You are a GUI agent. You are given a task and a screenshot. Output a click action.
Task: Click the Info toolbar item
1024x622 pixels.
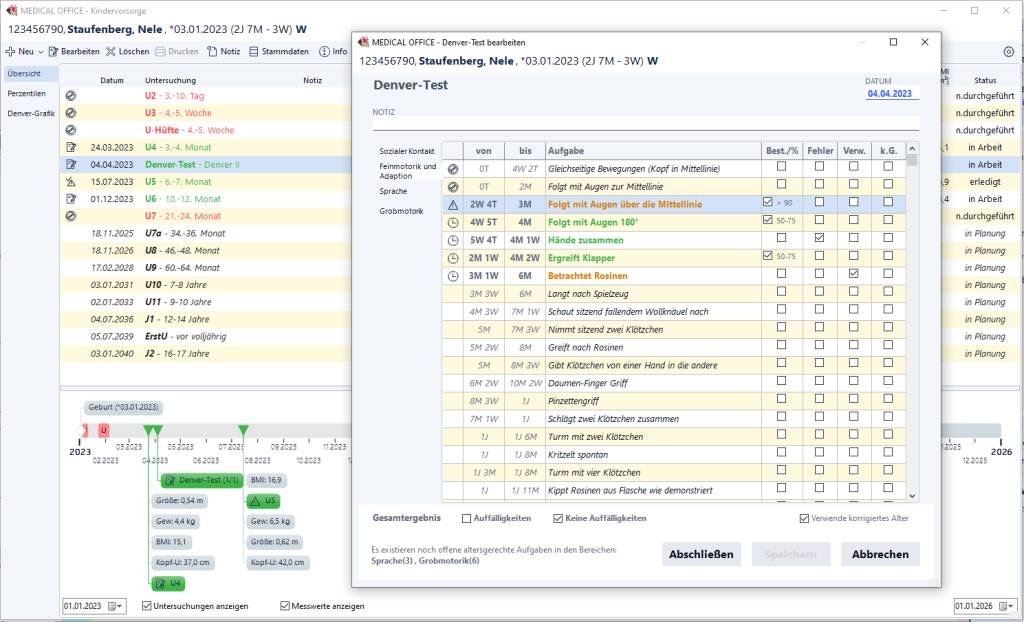(333, 51)
